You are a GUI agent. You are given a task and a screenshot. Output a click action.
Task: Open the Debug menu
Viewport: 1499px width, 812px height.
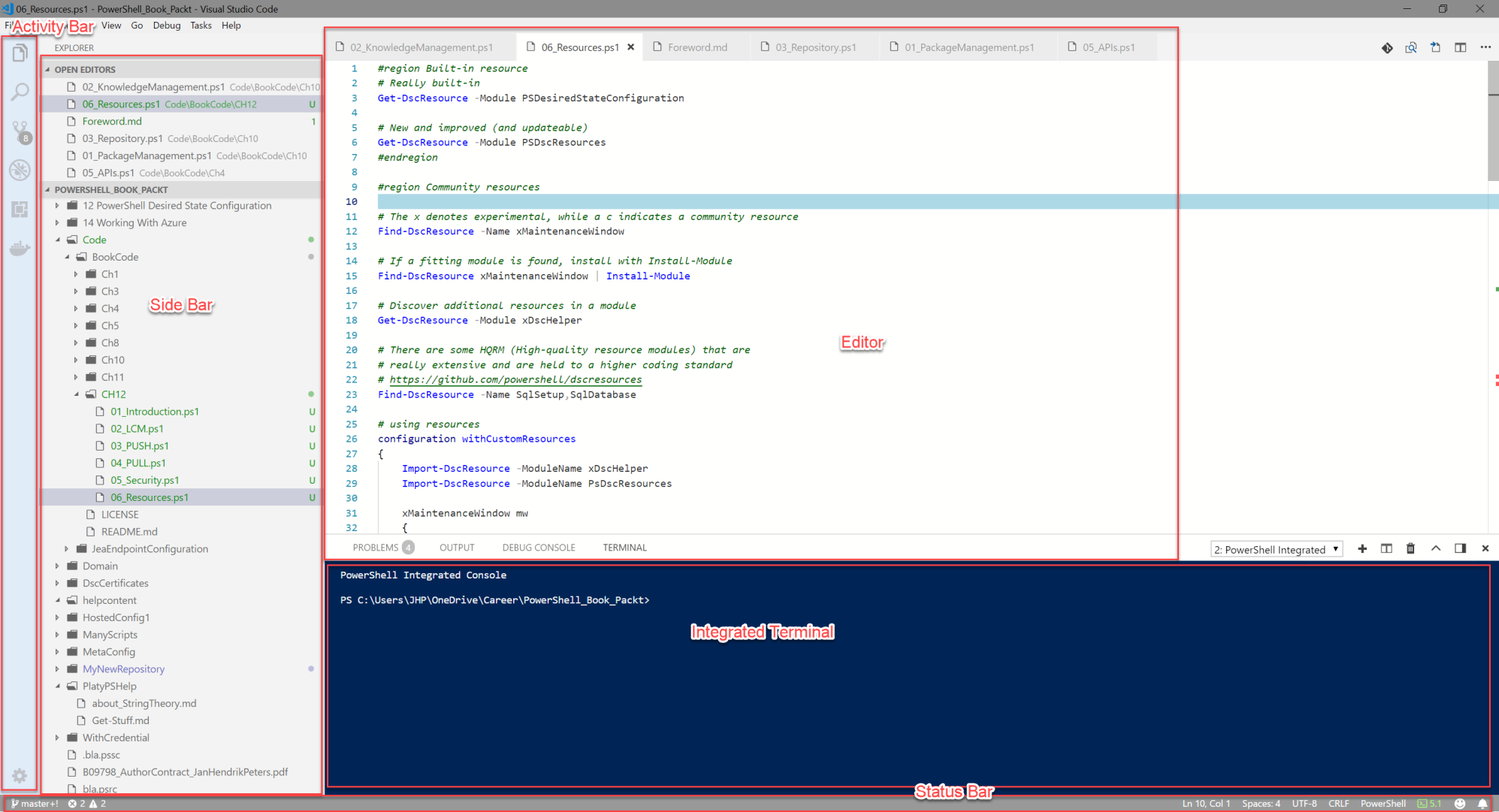pos(167,26)
